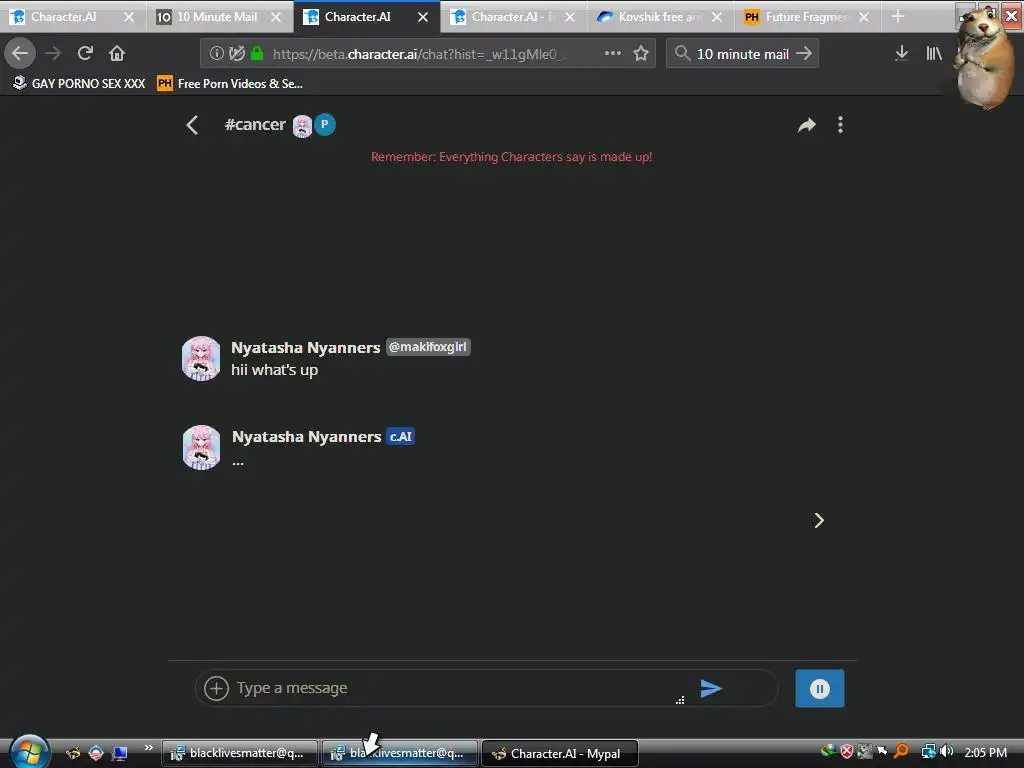
Task: Expand quick launch overflow chevrons in taskbar
Action: (x=148, y=748)
